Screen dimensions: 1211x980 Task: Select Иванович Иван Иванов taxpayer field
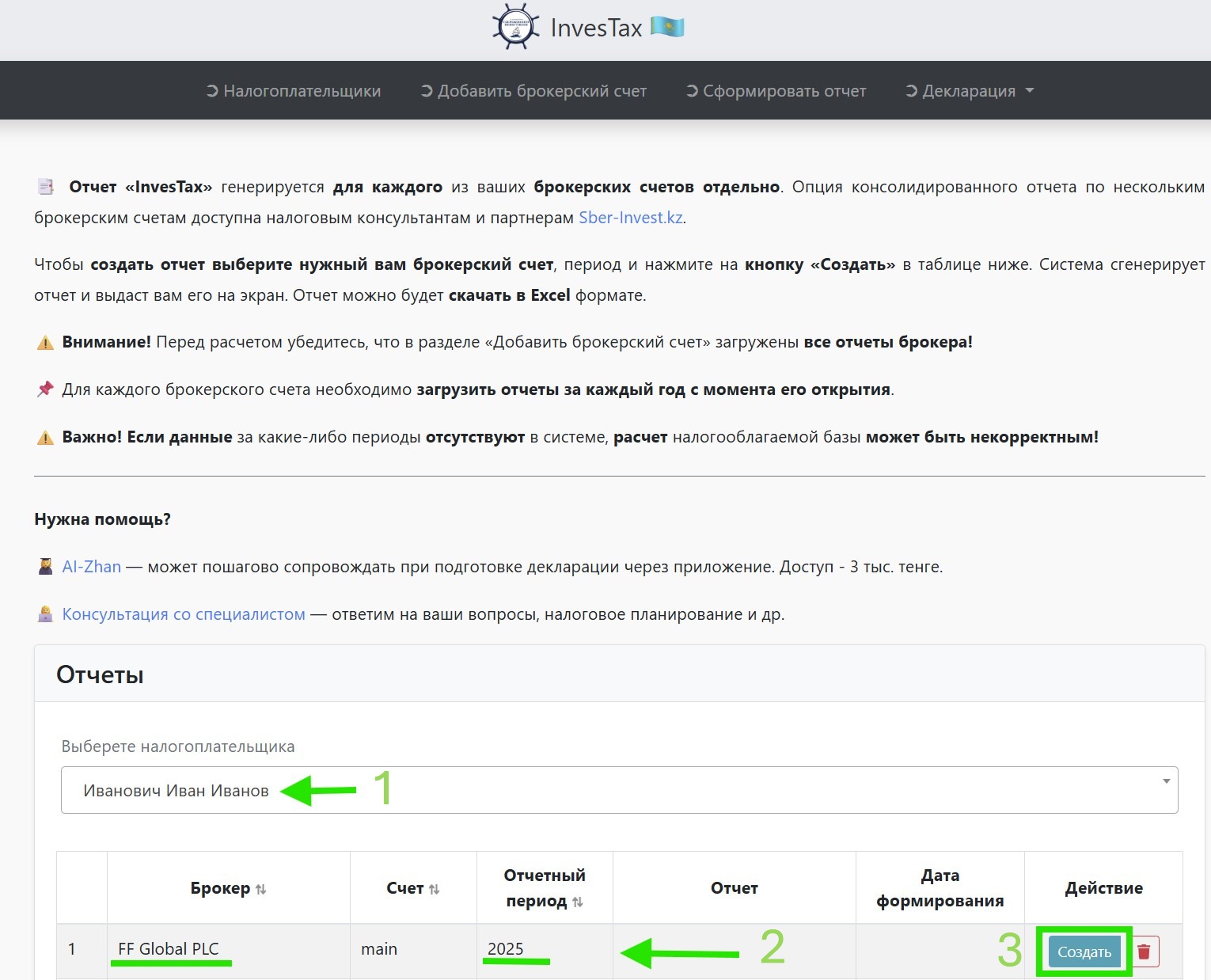click(176, 791)
